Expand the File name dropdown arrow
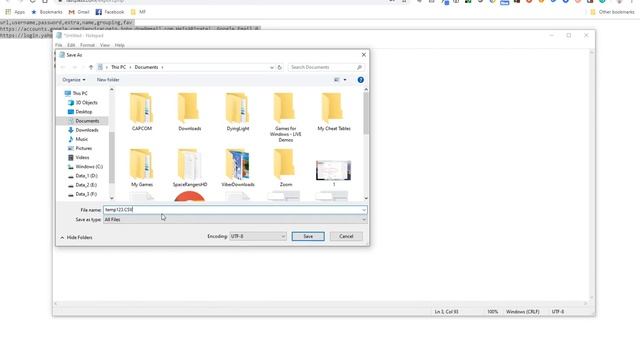The image size is (640, 360). coord(364,210)
